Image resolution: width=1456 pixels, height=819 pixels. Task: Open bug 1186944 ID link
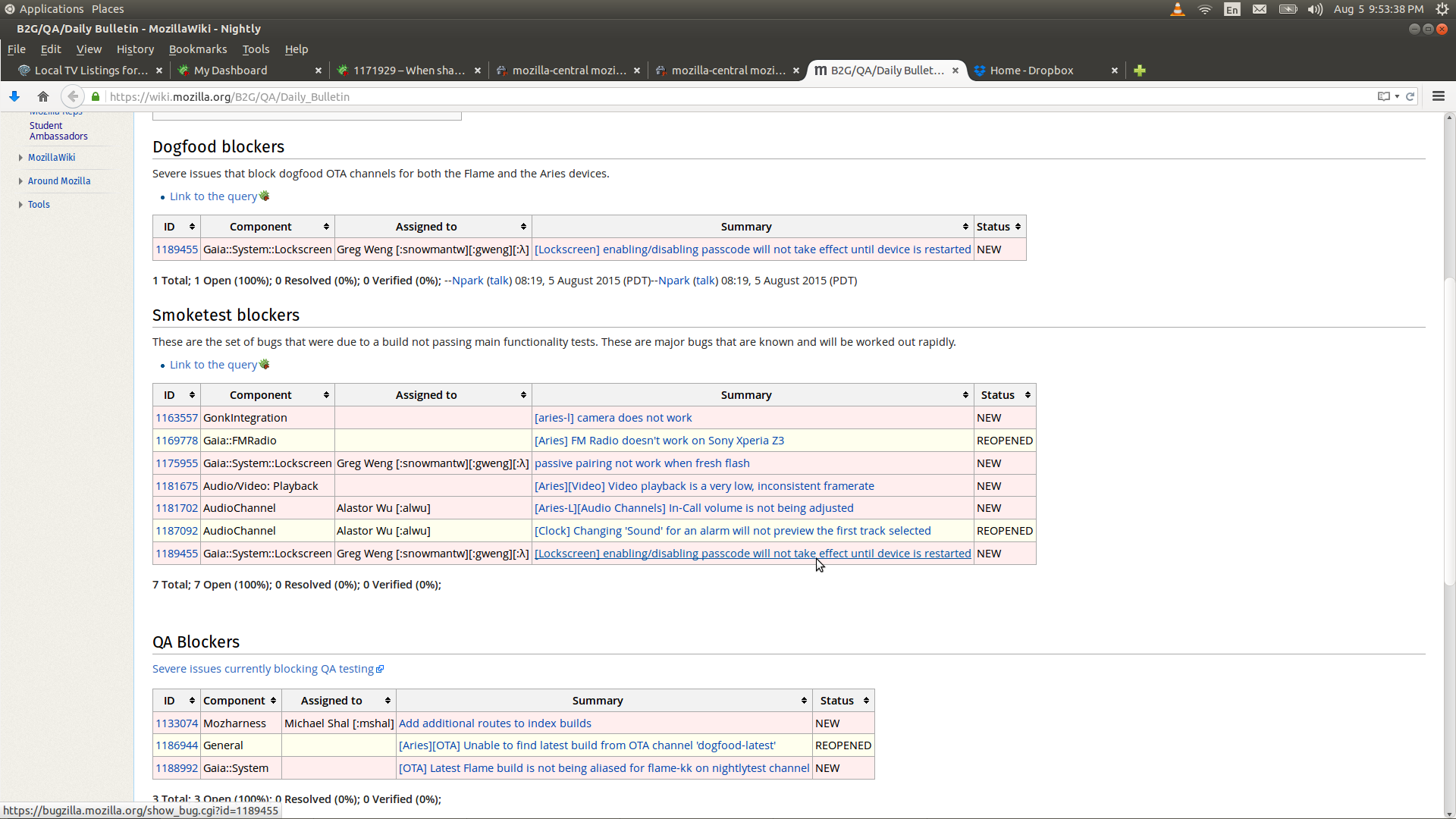177,745
